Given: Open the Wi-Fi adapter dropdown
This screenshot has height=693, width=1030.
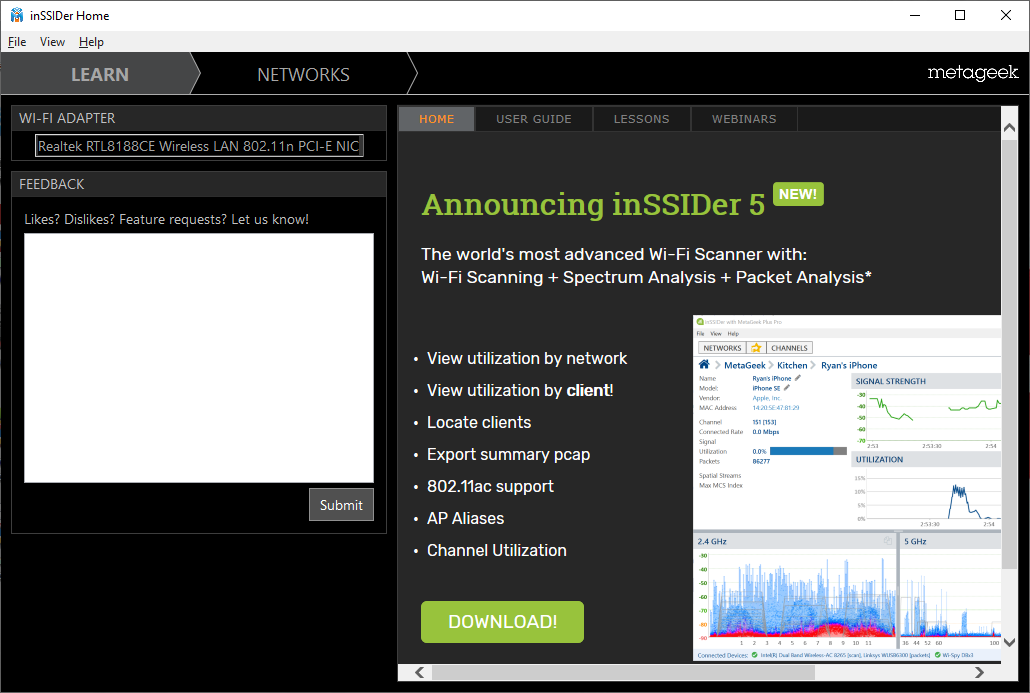Looking at the screenshot, I should 198,146.
